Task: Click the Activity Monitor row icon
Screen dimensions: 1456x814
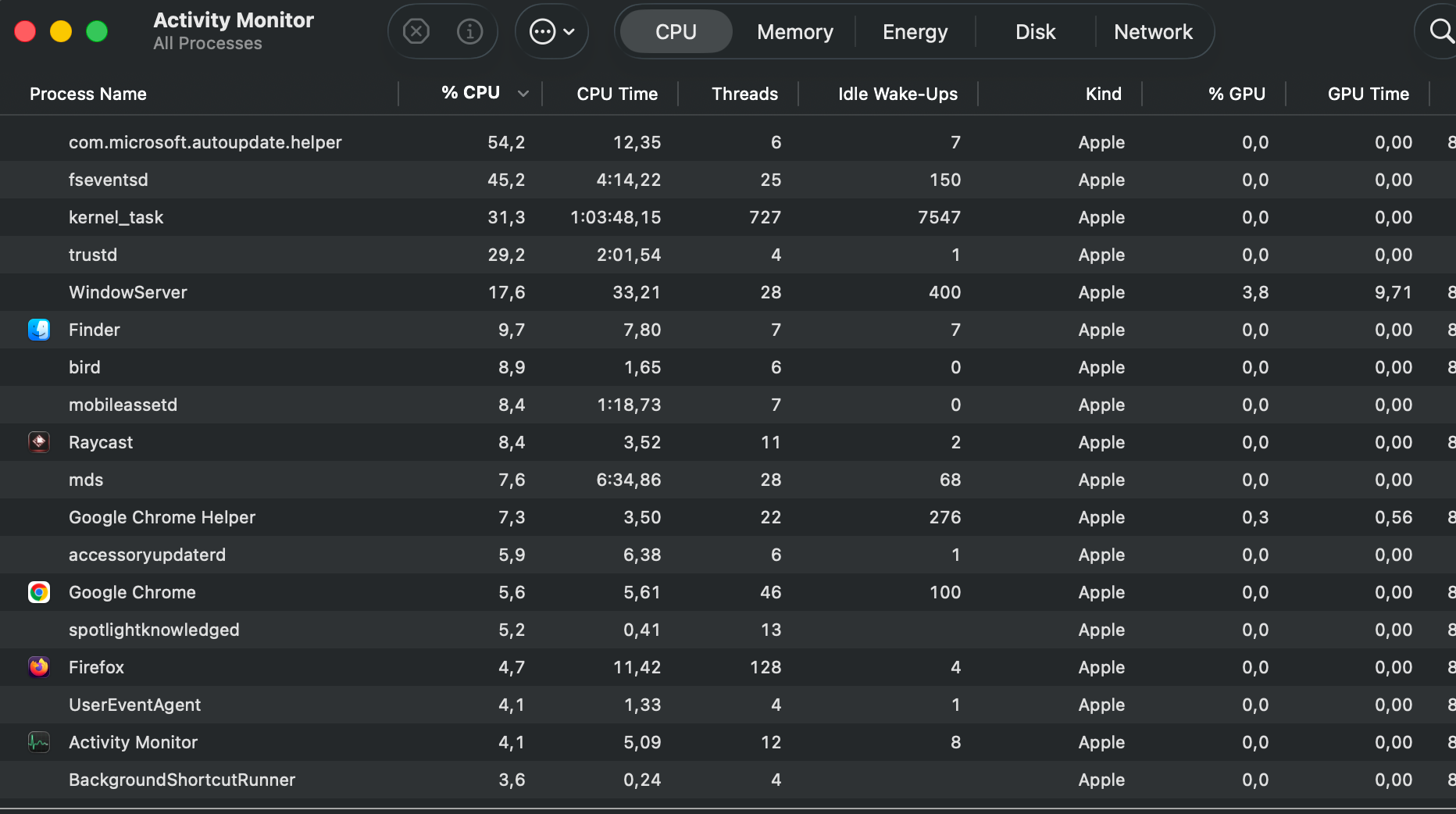Action: (x=39, y=742)
